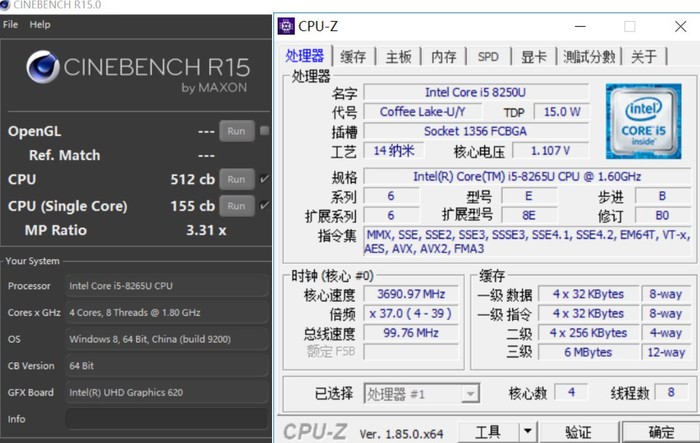Click the CPU-Z Ver. 1.85.0.x64 text
The height and width of the screenshot is (443, 700).
tap(401, 434)
